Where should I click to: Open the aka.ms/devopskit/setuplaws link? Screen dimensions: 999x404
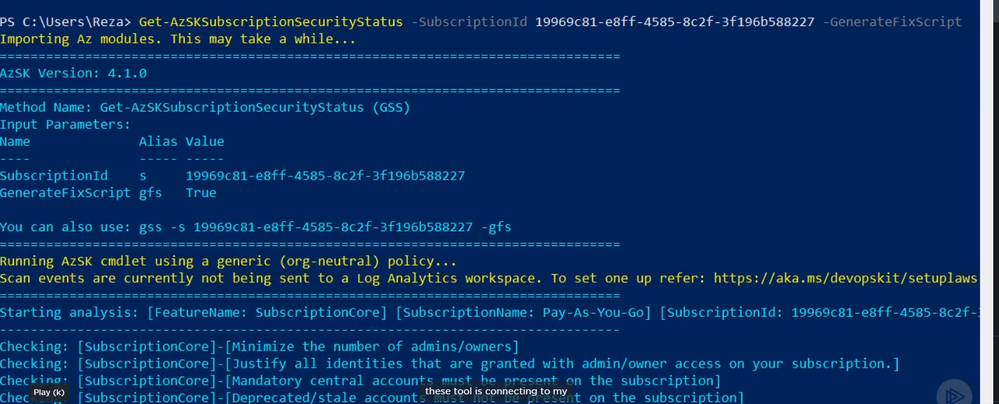point(845,278)
